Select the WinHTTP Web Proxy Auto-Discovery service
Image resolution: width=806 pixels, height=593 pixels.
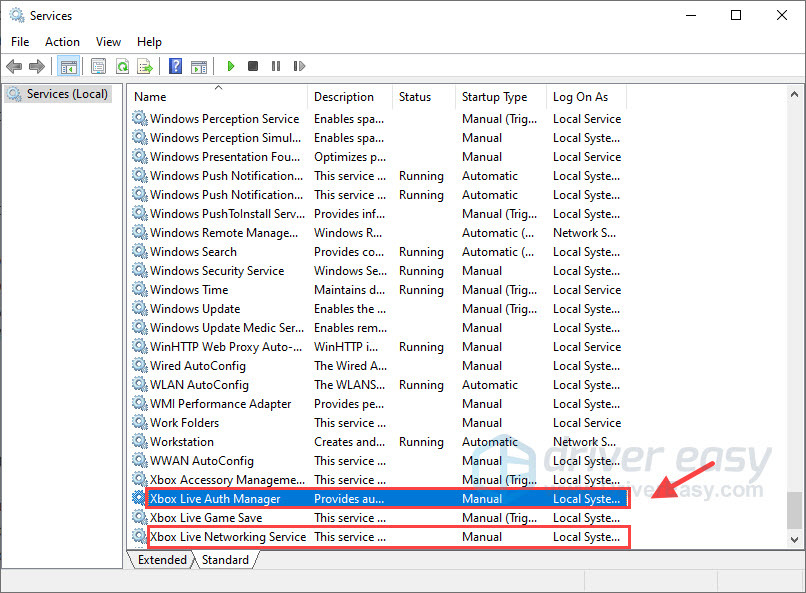379,346
